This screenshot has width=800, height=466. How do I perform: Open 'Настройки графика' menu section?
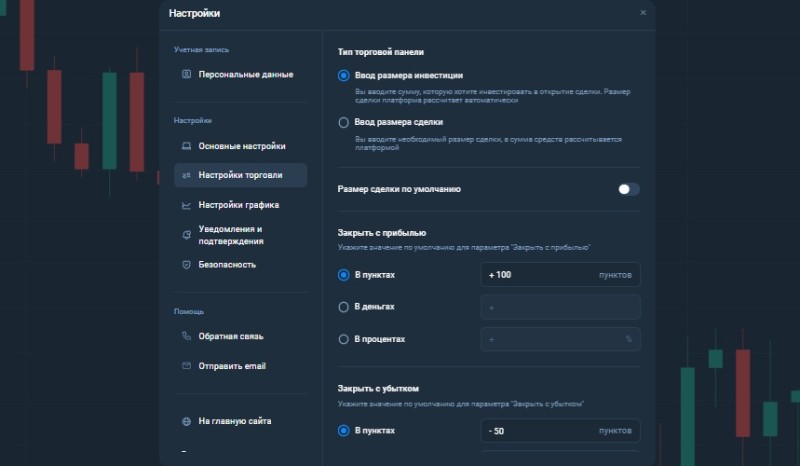tap(238, 205)
